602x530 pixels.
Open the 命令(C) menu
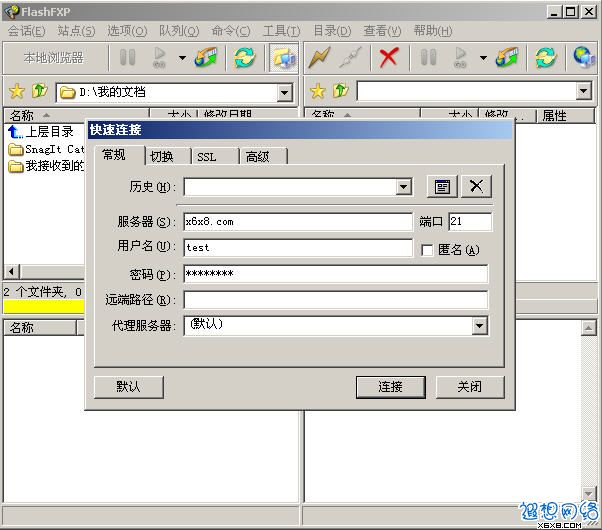(231, 31)
